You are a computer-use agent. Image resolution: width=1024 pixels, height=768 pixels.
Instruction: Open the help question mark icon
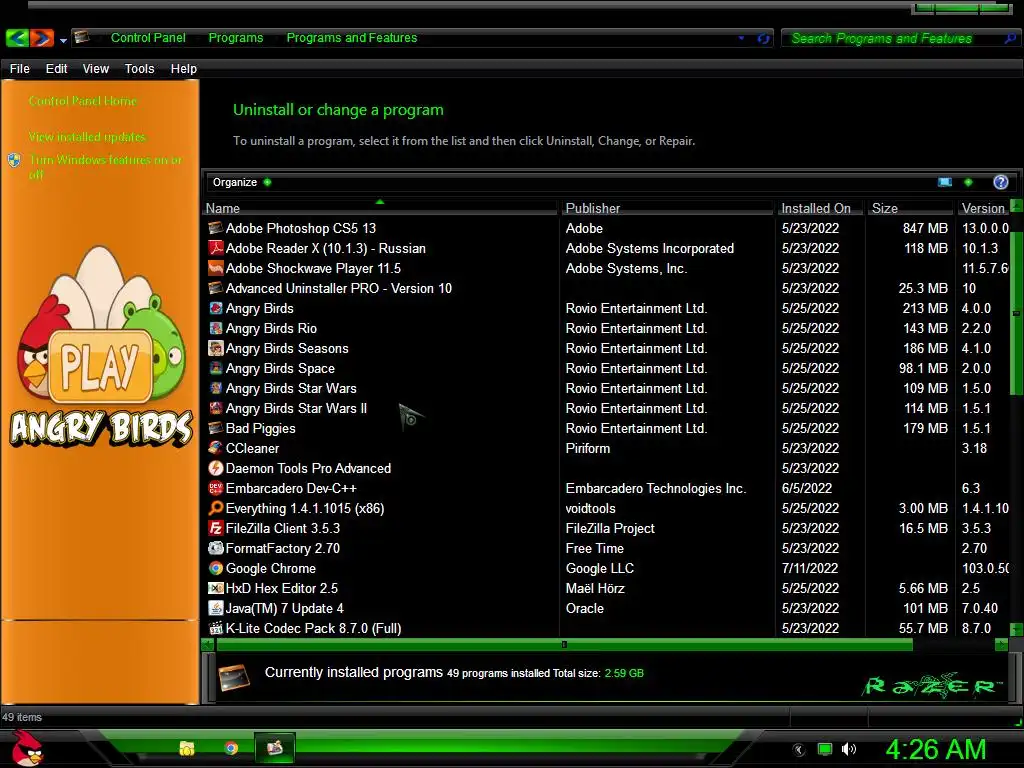click(1000, 182)
